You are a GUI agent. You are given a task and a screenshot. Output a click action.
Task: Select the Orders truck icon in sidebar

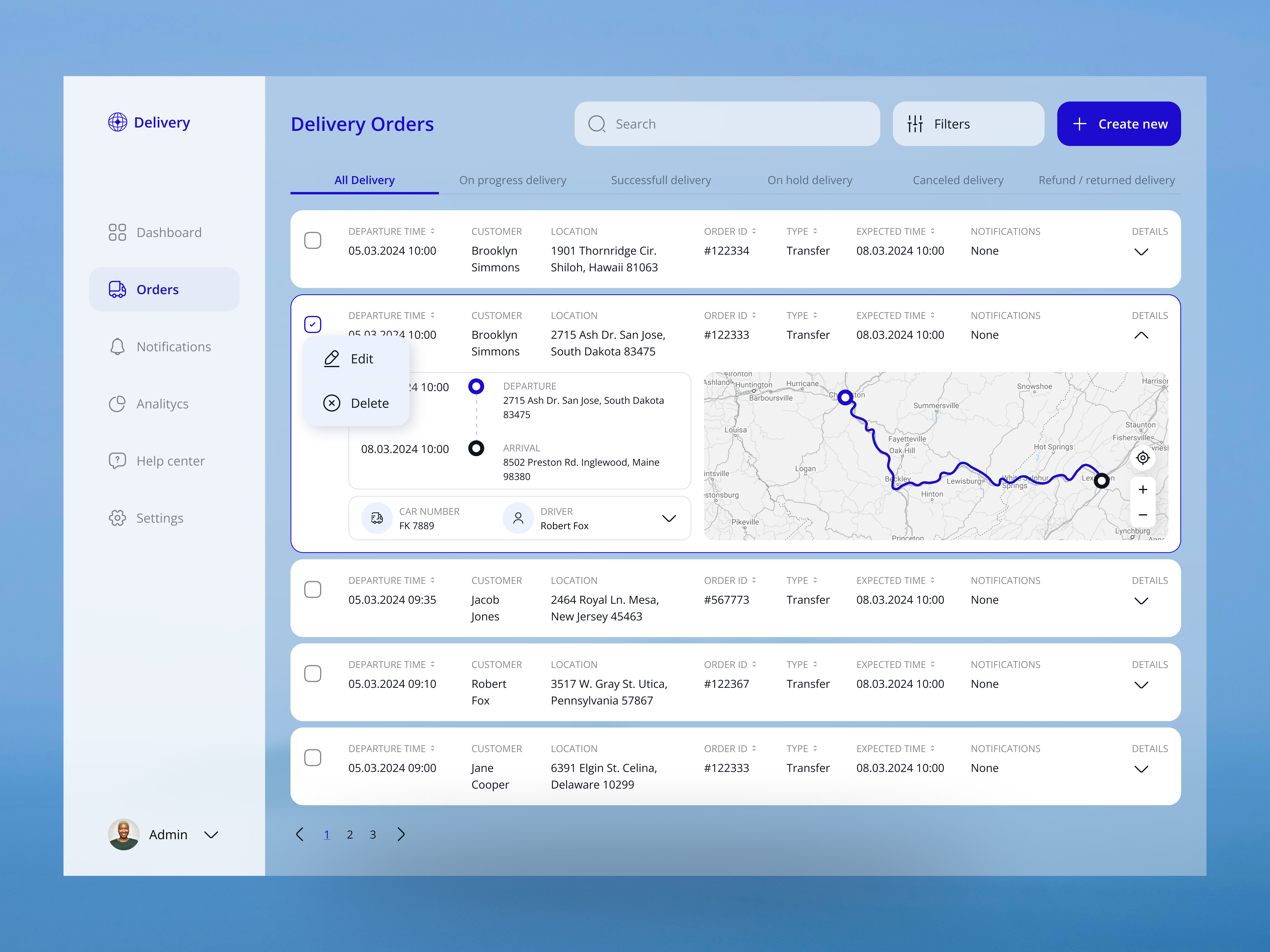pos(118,289)
